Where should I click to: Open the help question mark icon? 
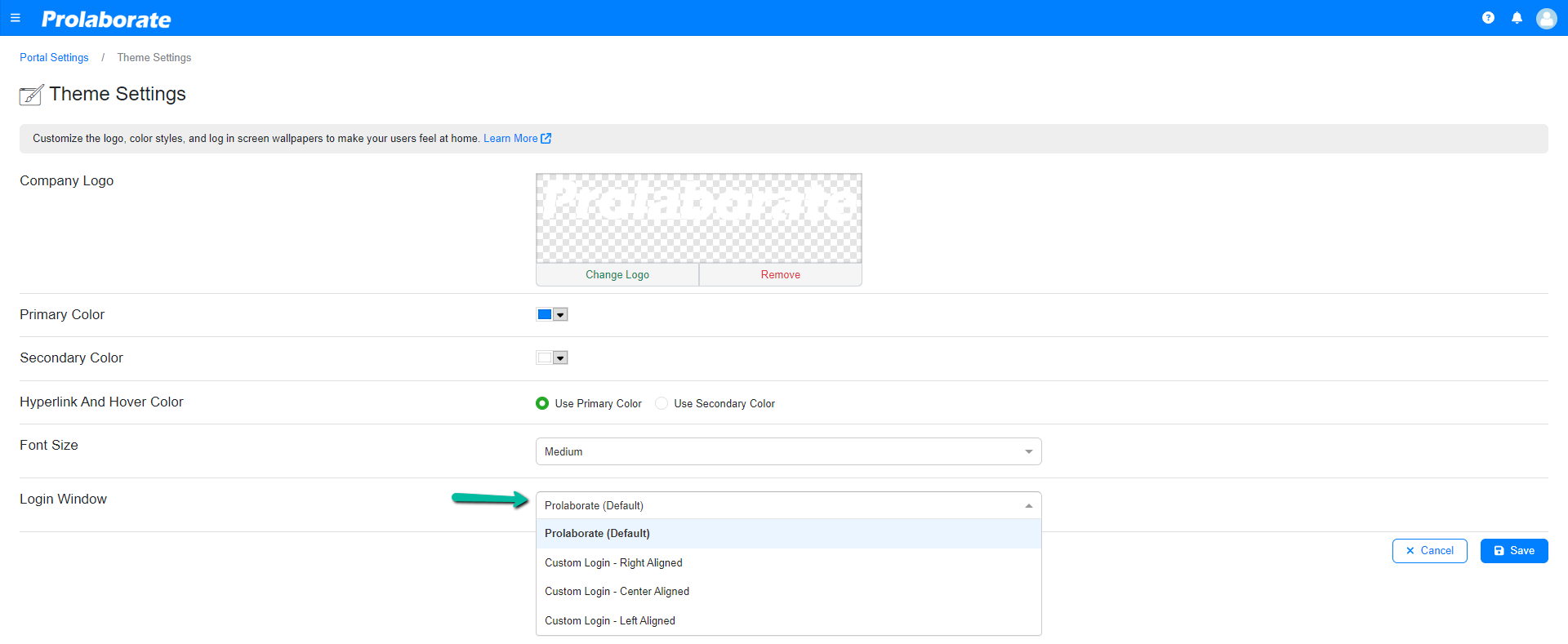[1488, 18]
